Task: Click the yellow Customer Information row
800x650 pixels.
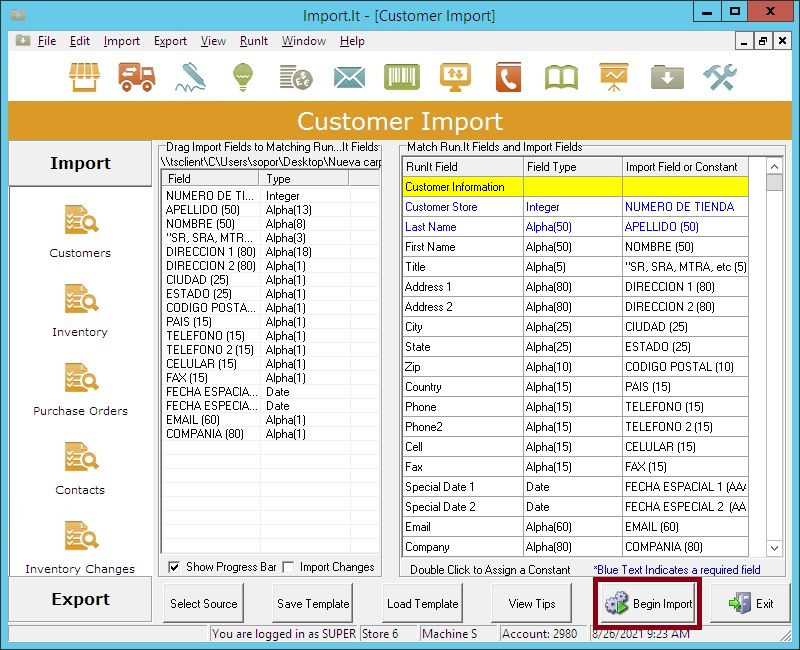Action: (x=576, y=187)
